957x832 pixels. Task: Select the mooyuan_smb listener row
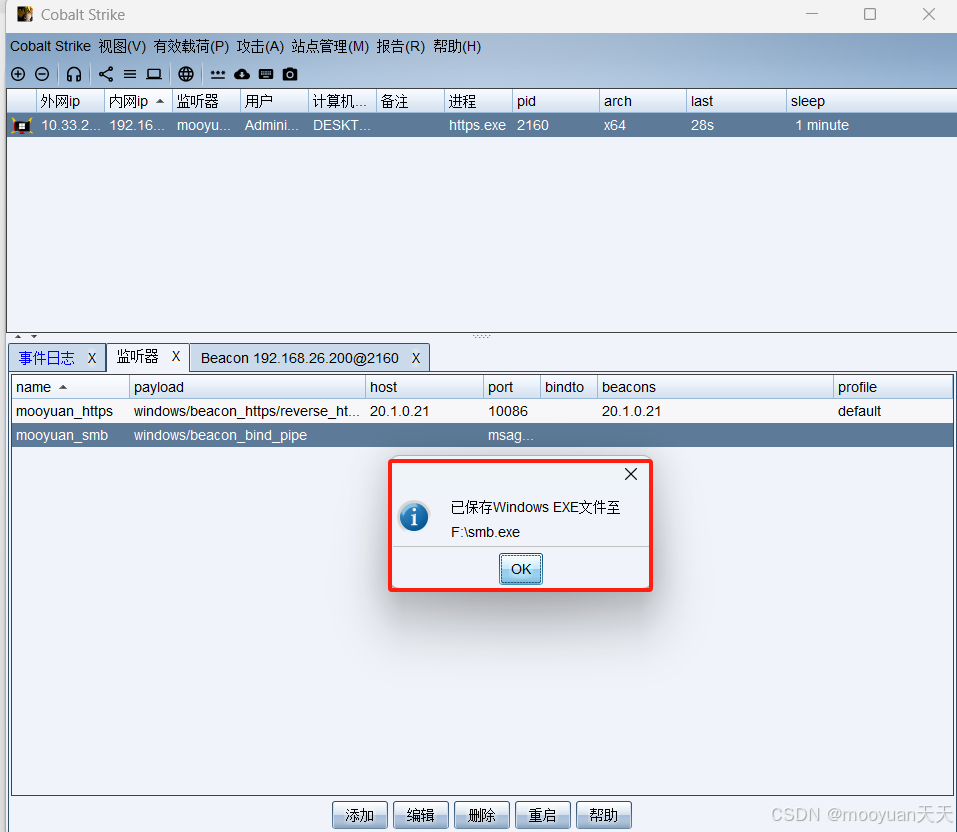(482, 435)
